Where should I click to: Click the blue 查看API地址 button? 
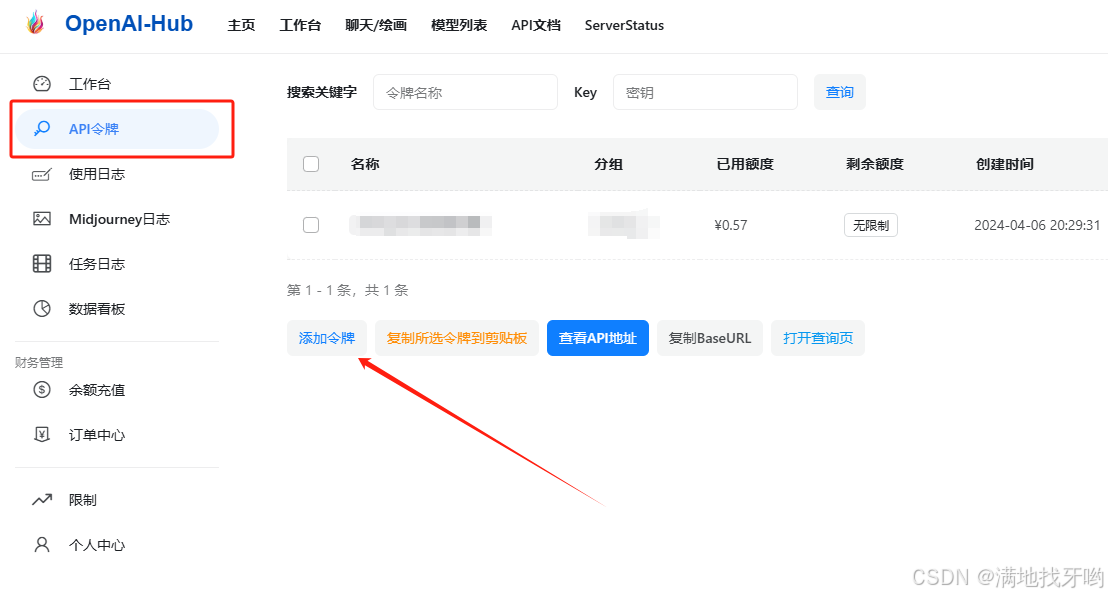pyautogui.click(x=598, y=338)
